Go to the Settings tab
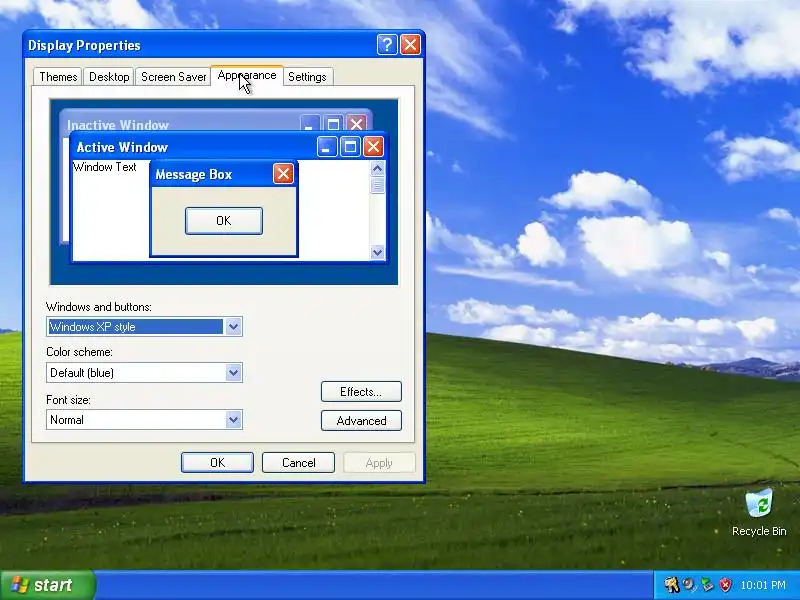The height and width of the screenshot is (600, 800). coord(307,77)
